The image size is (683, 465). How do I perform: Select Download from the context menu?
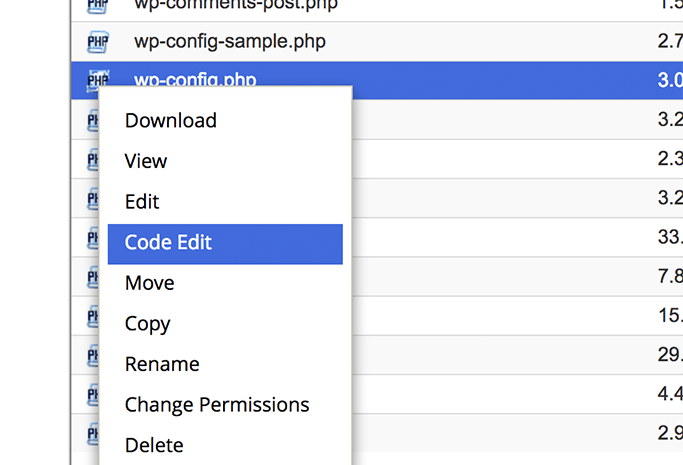(x=170, y=121)
